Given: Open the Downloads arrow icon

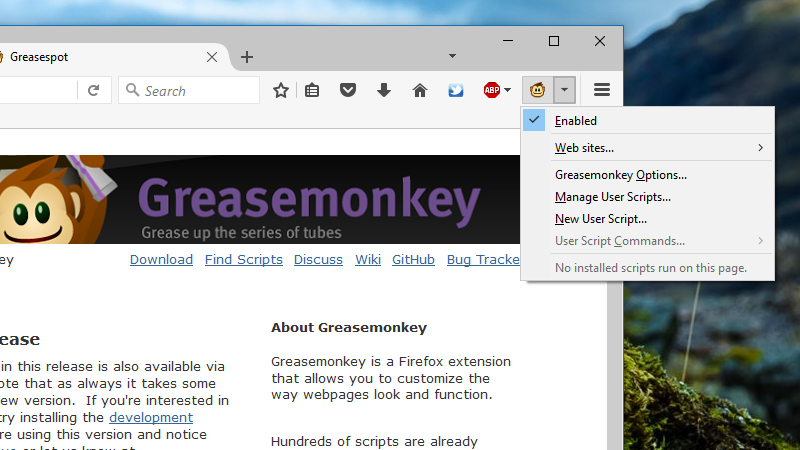Looking at the screenshot, I should click(x=384, y=90).
